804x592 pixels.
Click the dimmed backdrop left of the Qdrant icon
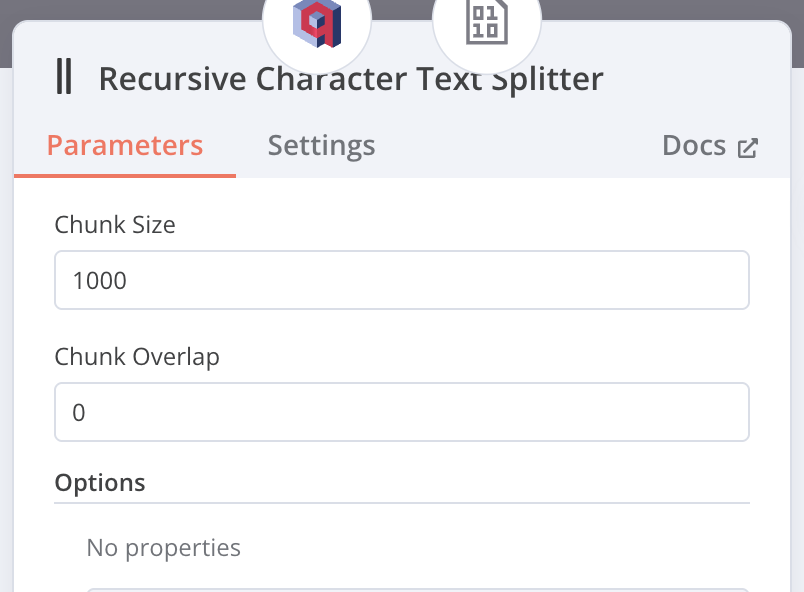[x=130, y=10]
